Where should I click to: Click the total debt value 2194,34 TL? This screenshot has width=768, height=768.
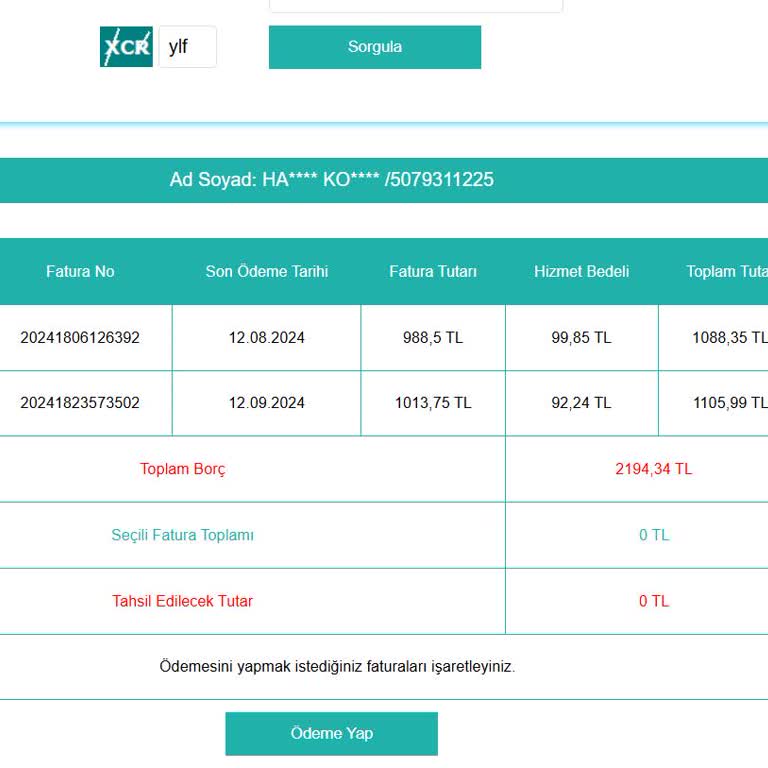pyautogui.click(x=653, y=469)
